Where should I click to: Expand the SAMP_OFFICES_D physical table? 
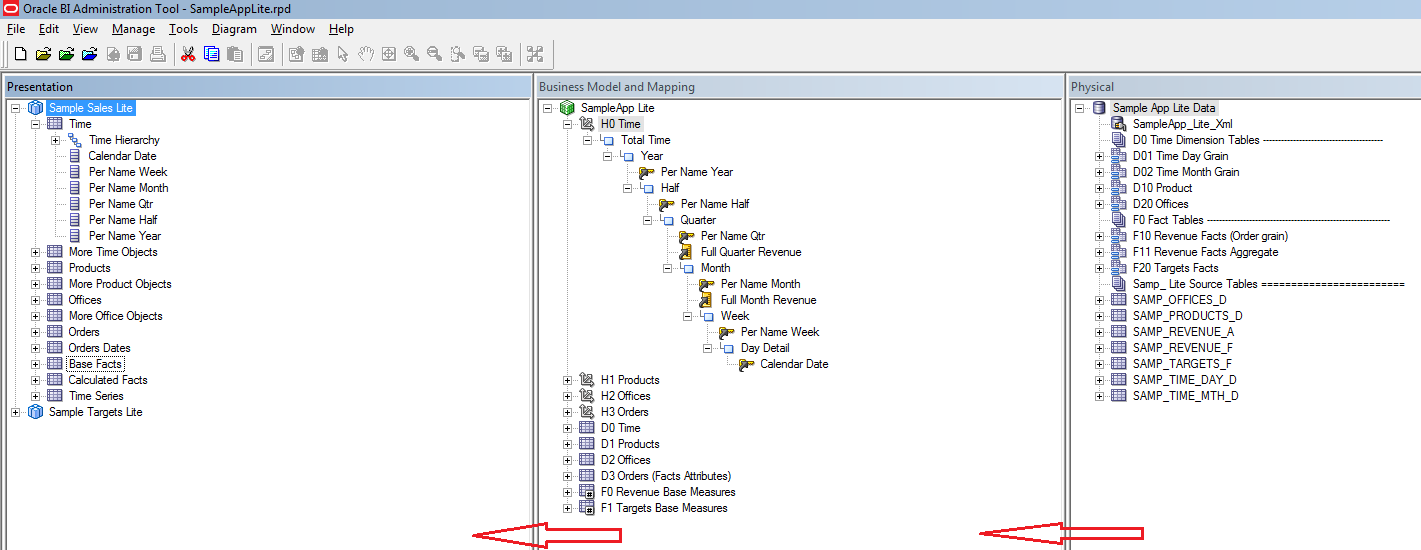coord(1100,300)
